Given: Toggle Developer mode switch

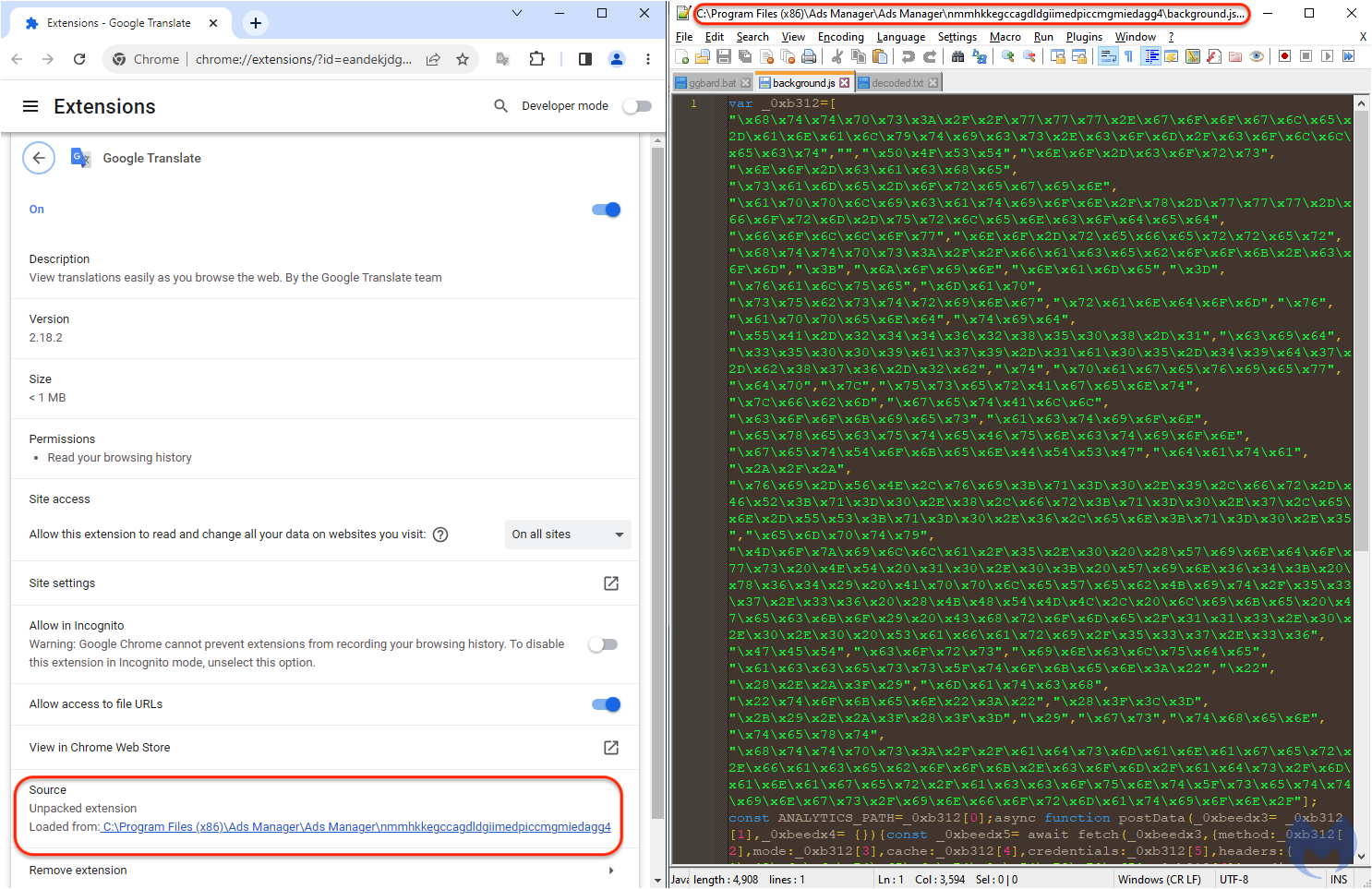Looking at the screenshot, I should [637, 106].
